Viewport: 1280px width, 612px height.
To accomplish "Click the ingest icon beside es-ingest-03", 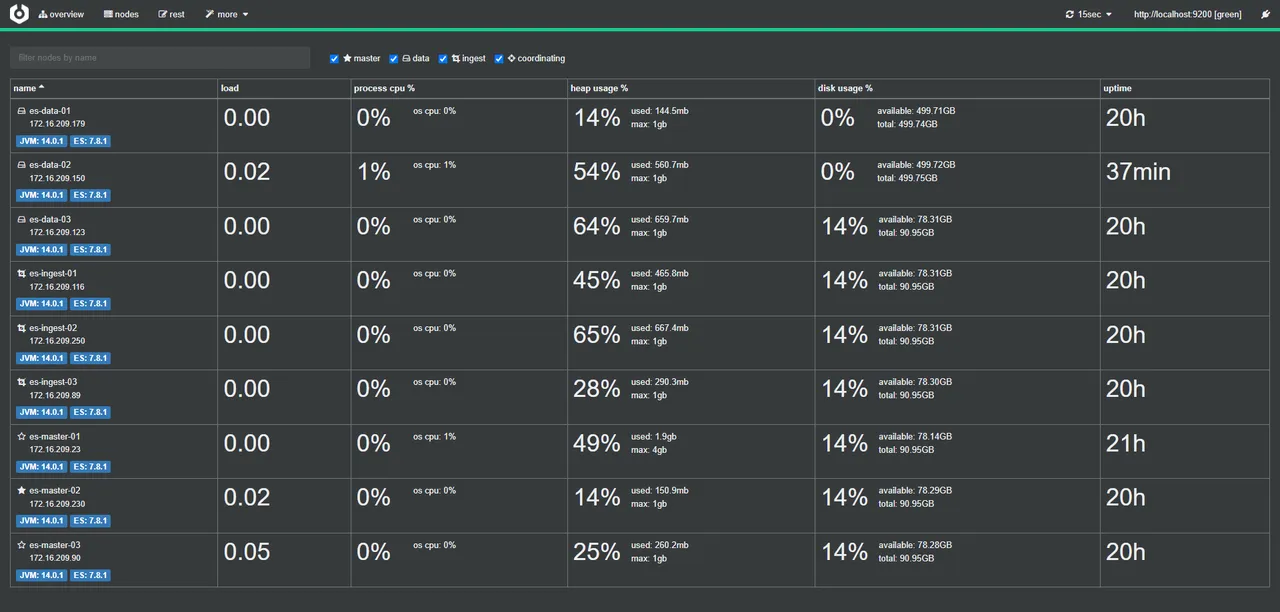I will (21, 382).
